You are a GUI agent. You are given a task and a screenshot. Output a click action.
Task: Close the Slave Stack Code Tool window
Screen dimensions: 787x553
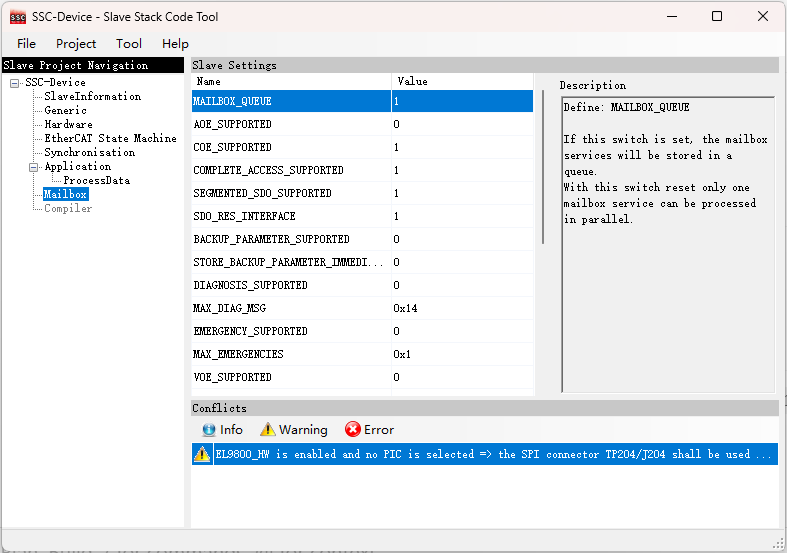point(763,17)
